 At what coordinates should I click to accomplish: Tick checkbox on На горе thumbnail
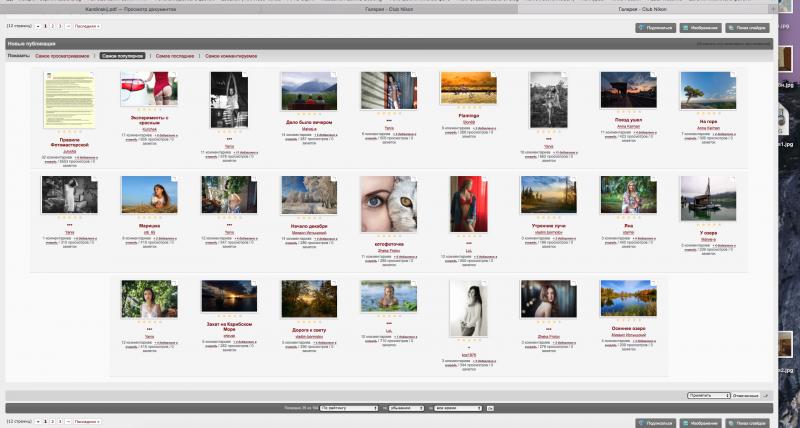pos(733,74)
